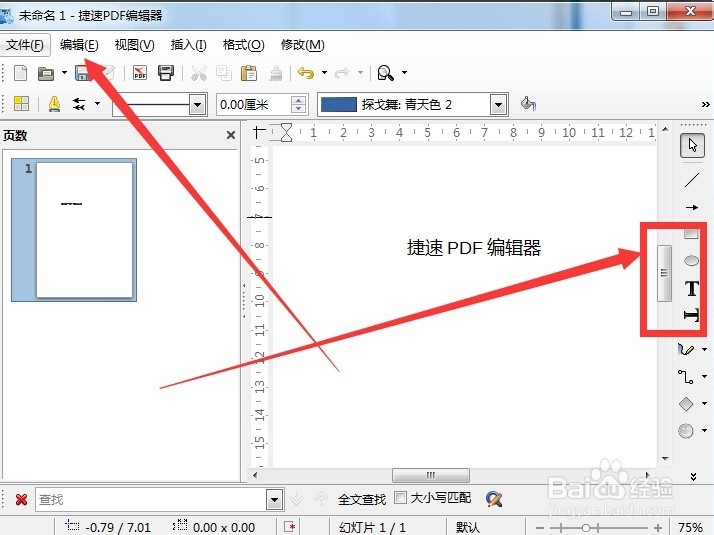Open the fill color name dropdown
714x535 pixels.
499,105
